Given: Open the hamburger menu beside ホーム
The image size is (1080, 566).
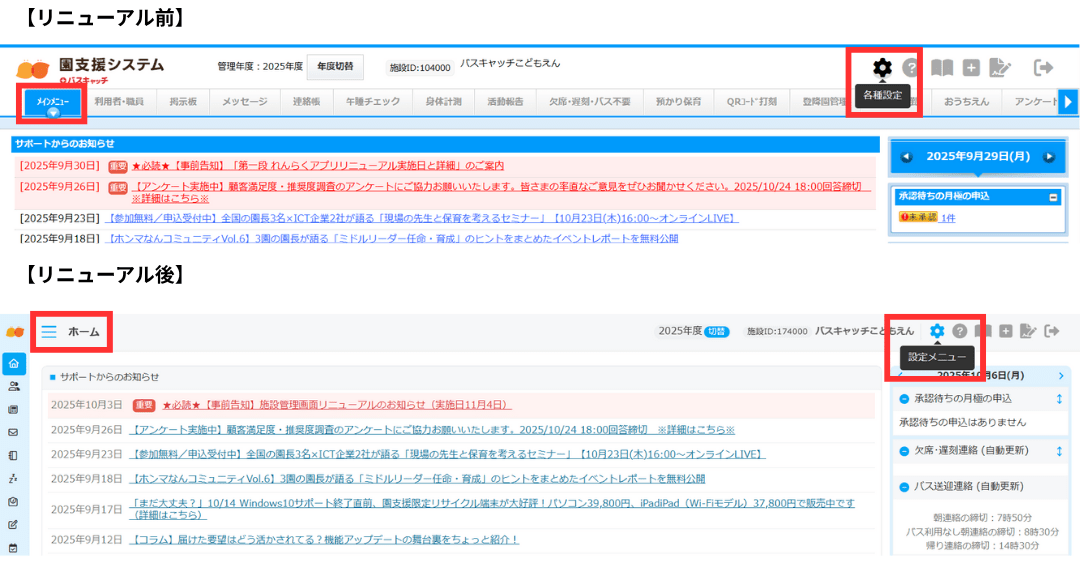Looking at the screenshot, I should pos(49,332).
